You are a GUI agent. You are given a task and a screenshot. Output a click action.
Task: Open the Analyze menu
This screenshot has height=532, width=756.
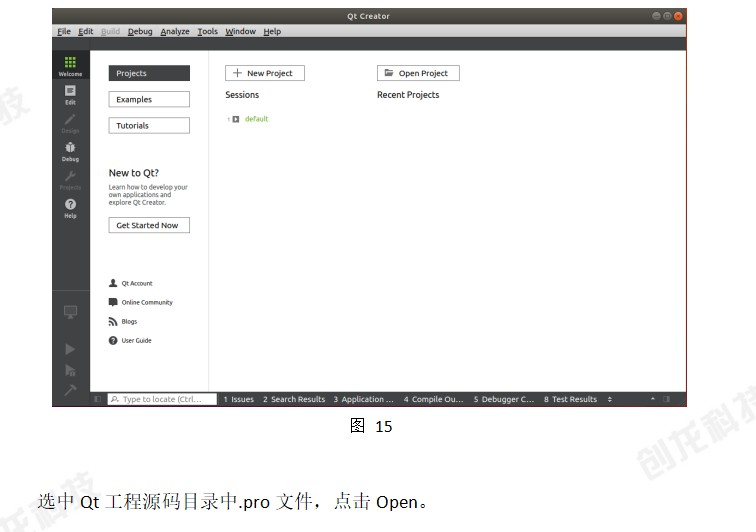point(175,31)
